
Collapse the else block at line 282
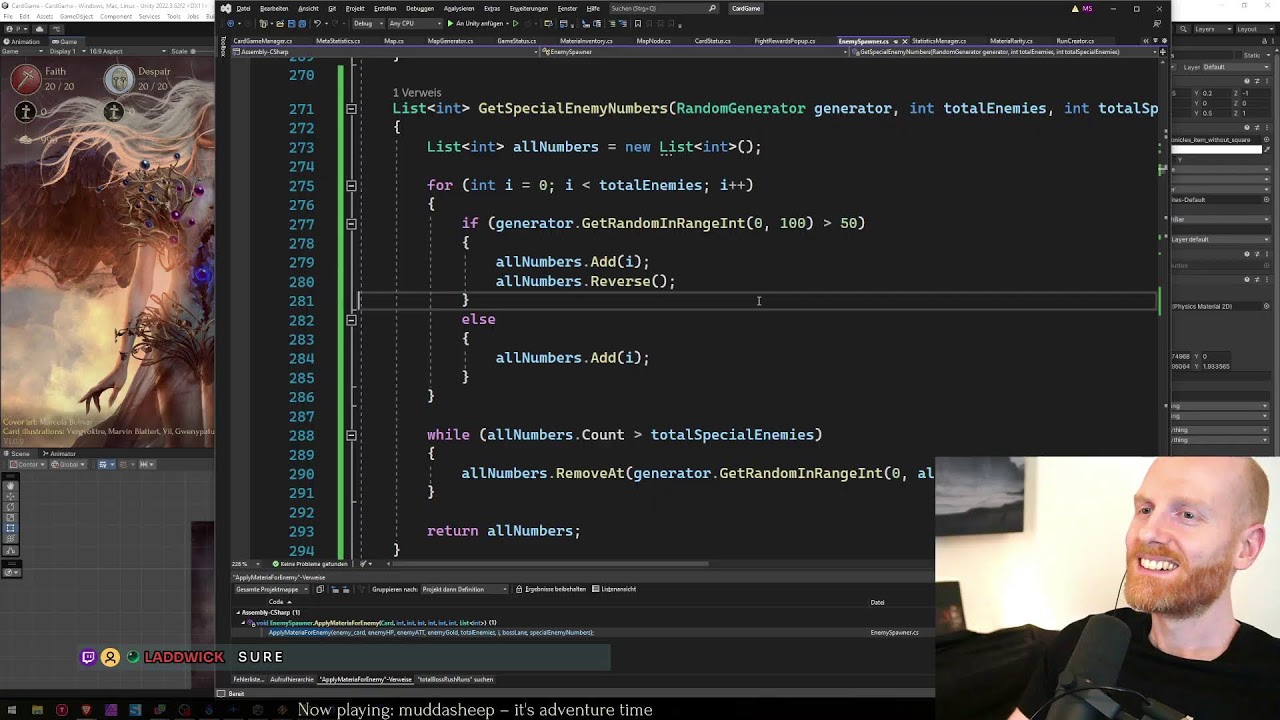(x=351, y=320)
